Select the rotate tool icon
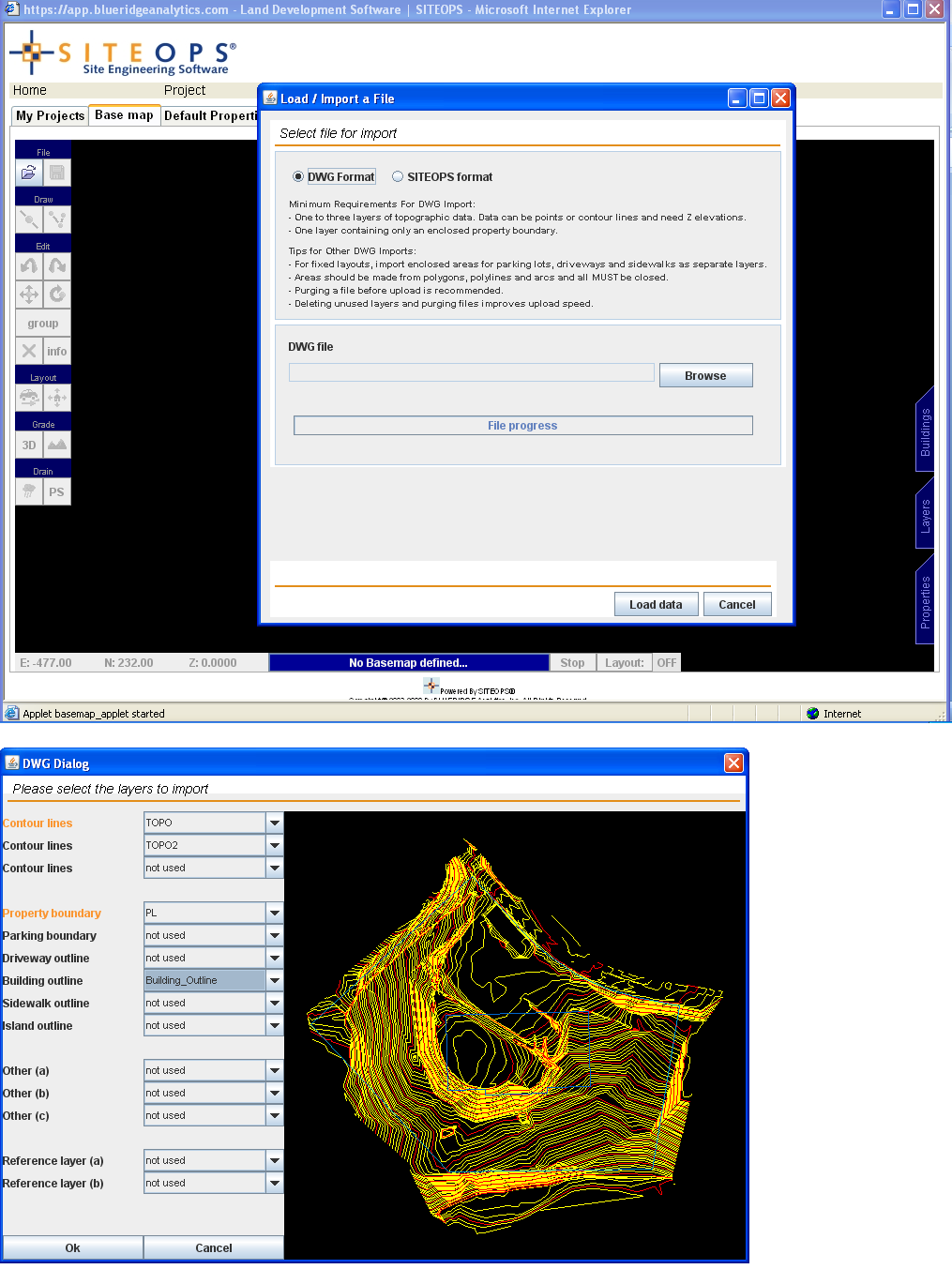 (x=57, y=295)
